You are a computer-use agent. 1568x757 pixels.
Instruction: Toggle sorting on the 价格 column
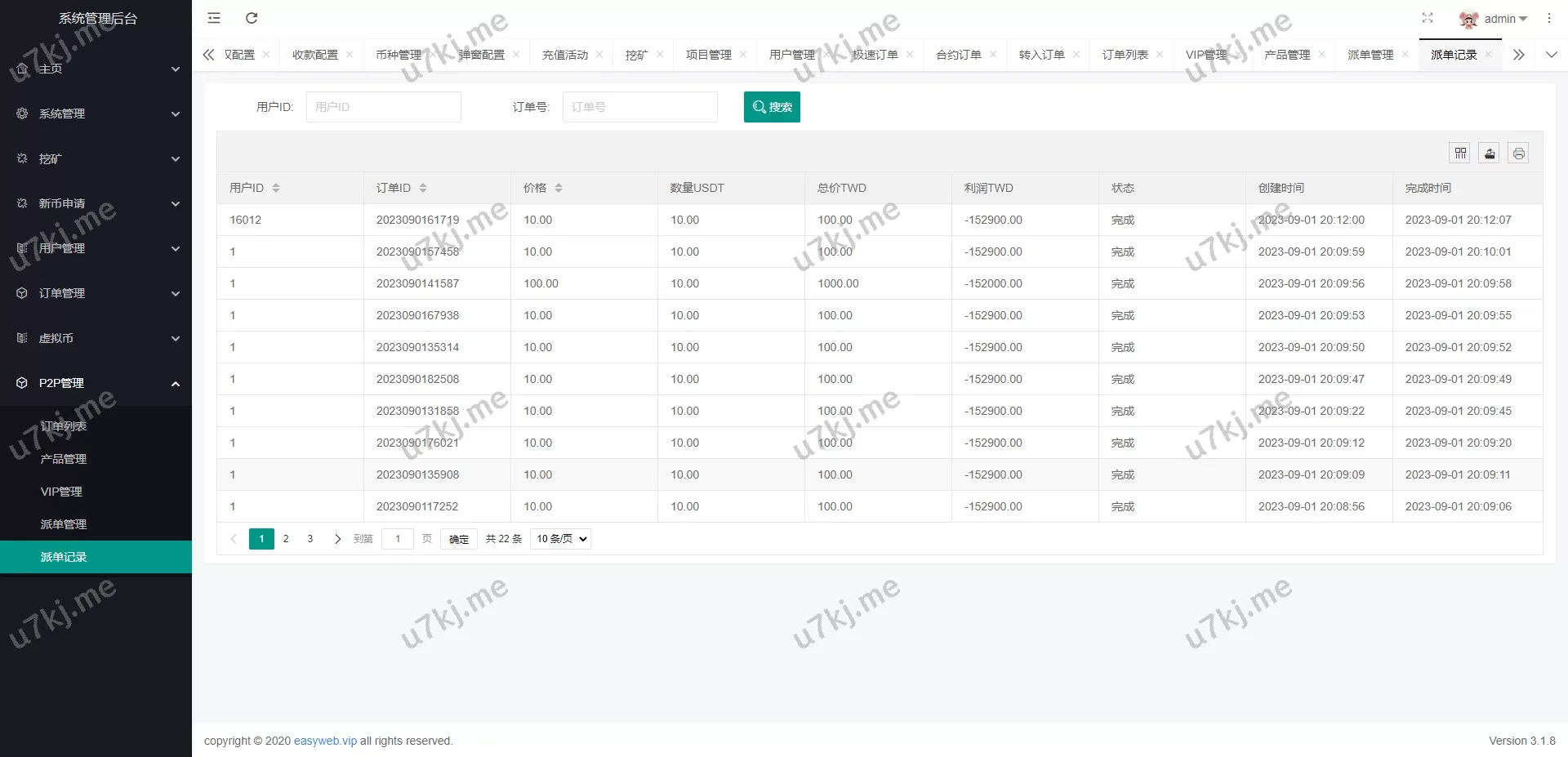pyautogui.click(x=559, y=187)
